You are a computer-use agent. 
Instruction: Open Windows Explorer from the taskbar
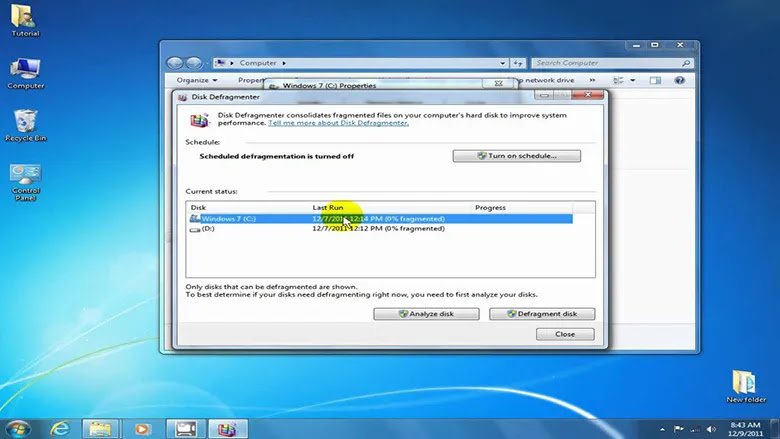point(100,429)
